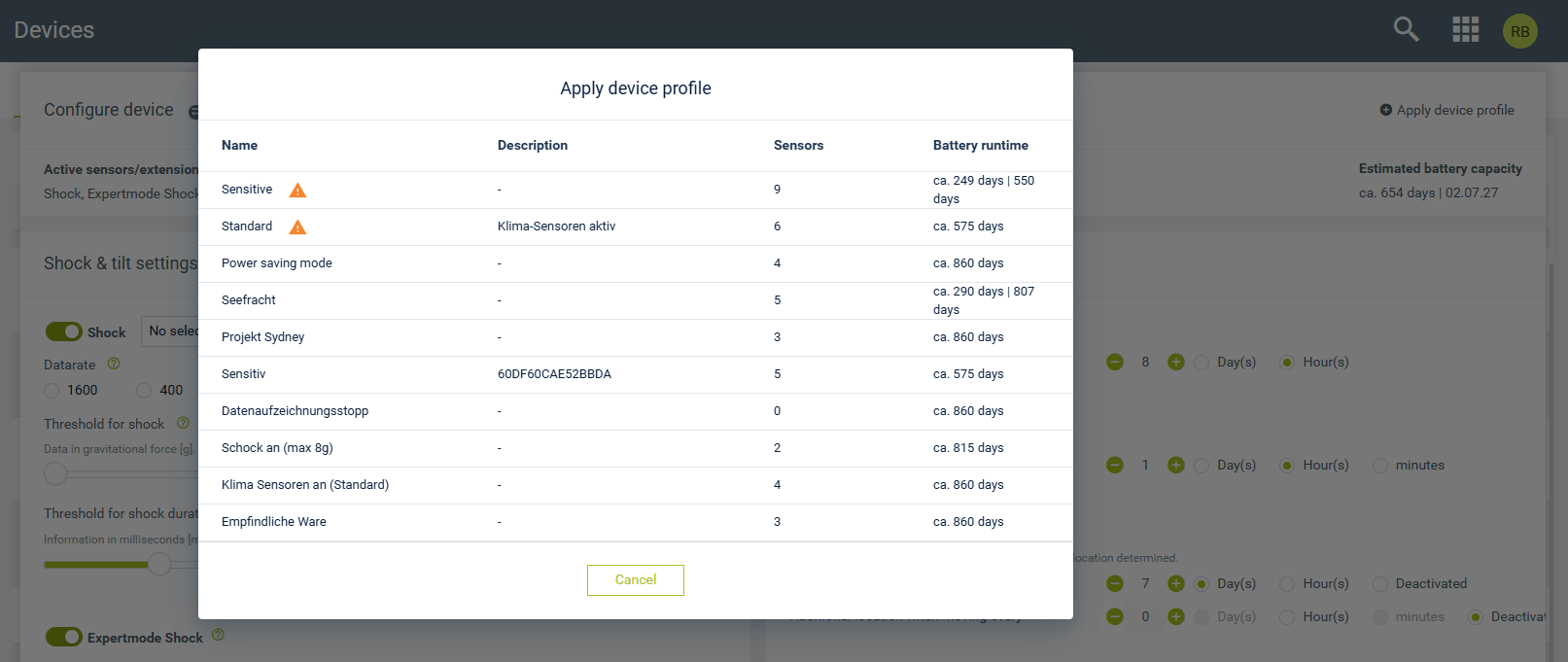Click the Datarate help icon

tap(114, 364)
